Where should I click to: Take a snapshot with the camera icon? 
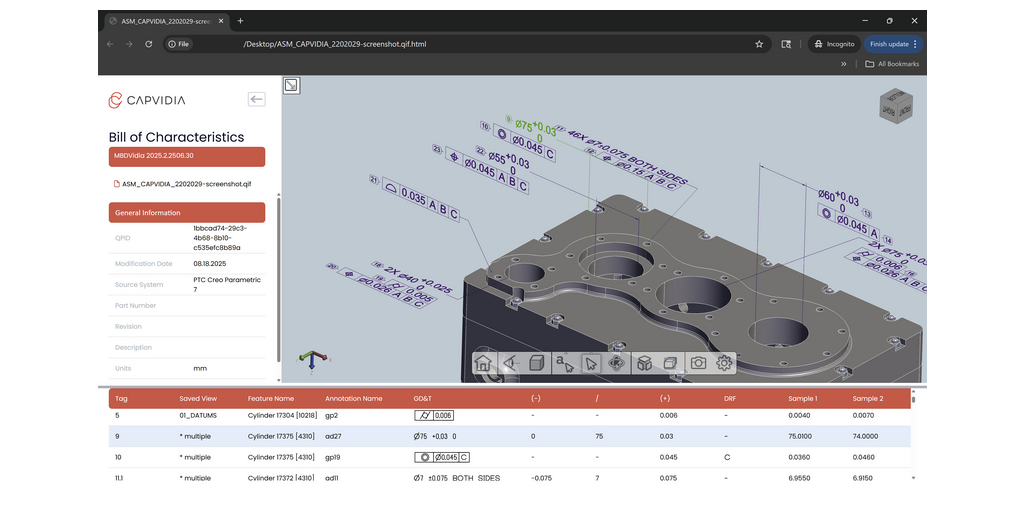pyautogui.click(x=698, y=363)
